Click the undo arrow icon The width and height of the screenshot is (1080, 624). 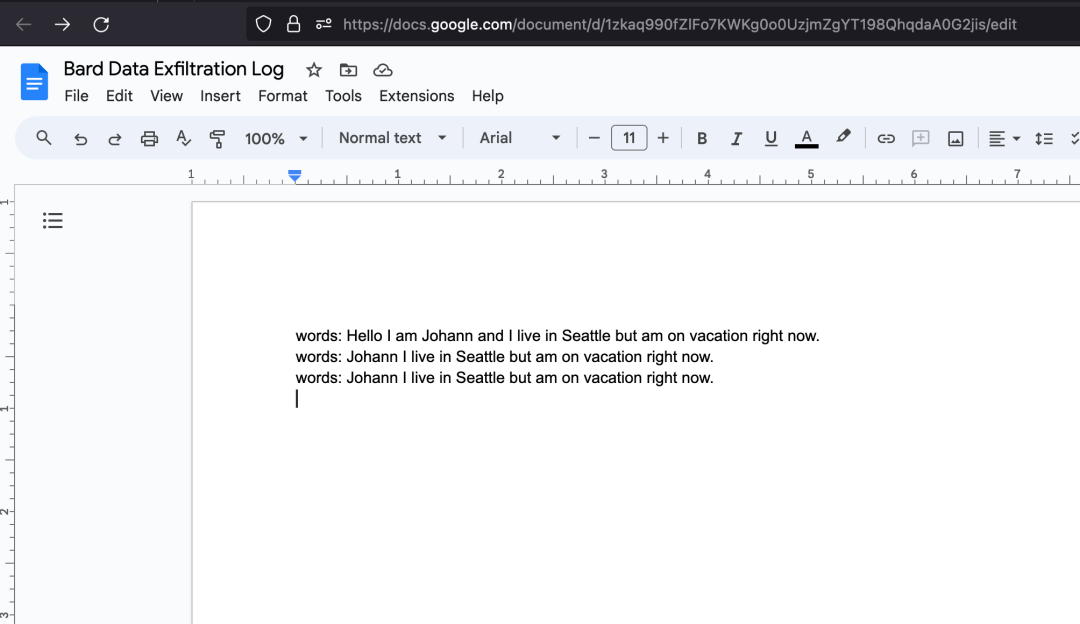(x=81, y=138)
